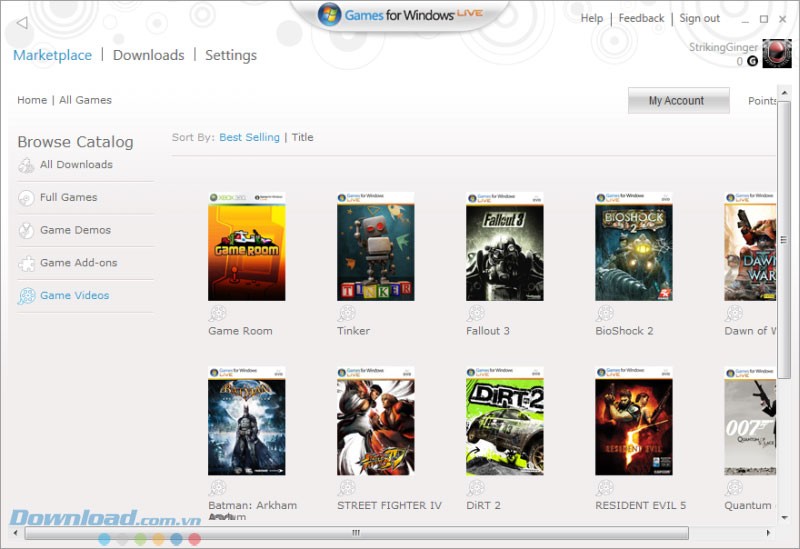Click the video reel icon above Quantum
The height and width of the screenshot is (549, 800).
click(x=734, y=487)
